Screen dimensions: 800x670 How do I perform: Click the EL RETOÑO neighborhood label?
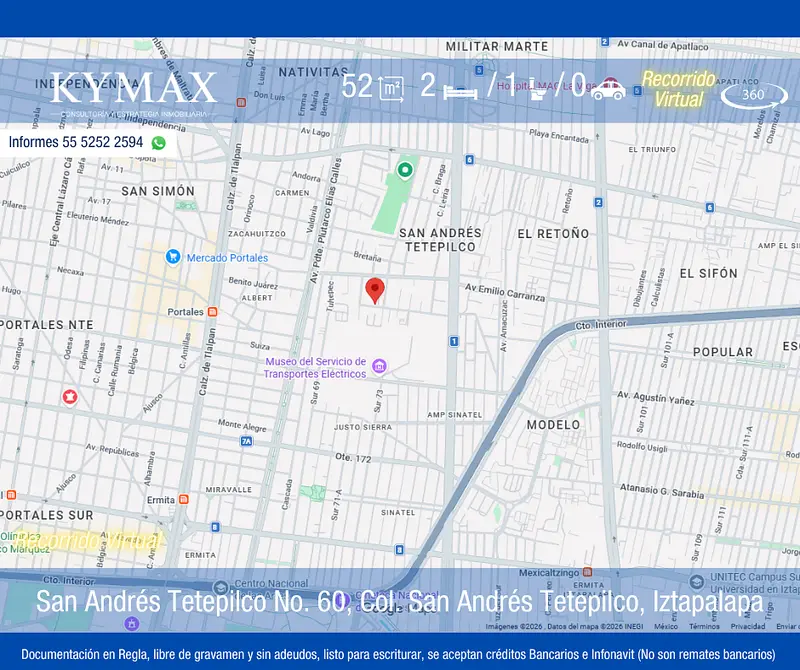click(x=553, y=234)
